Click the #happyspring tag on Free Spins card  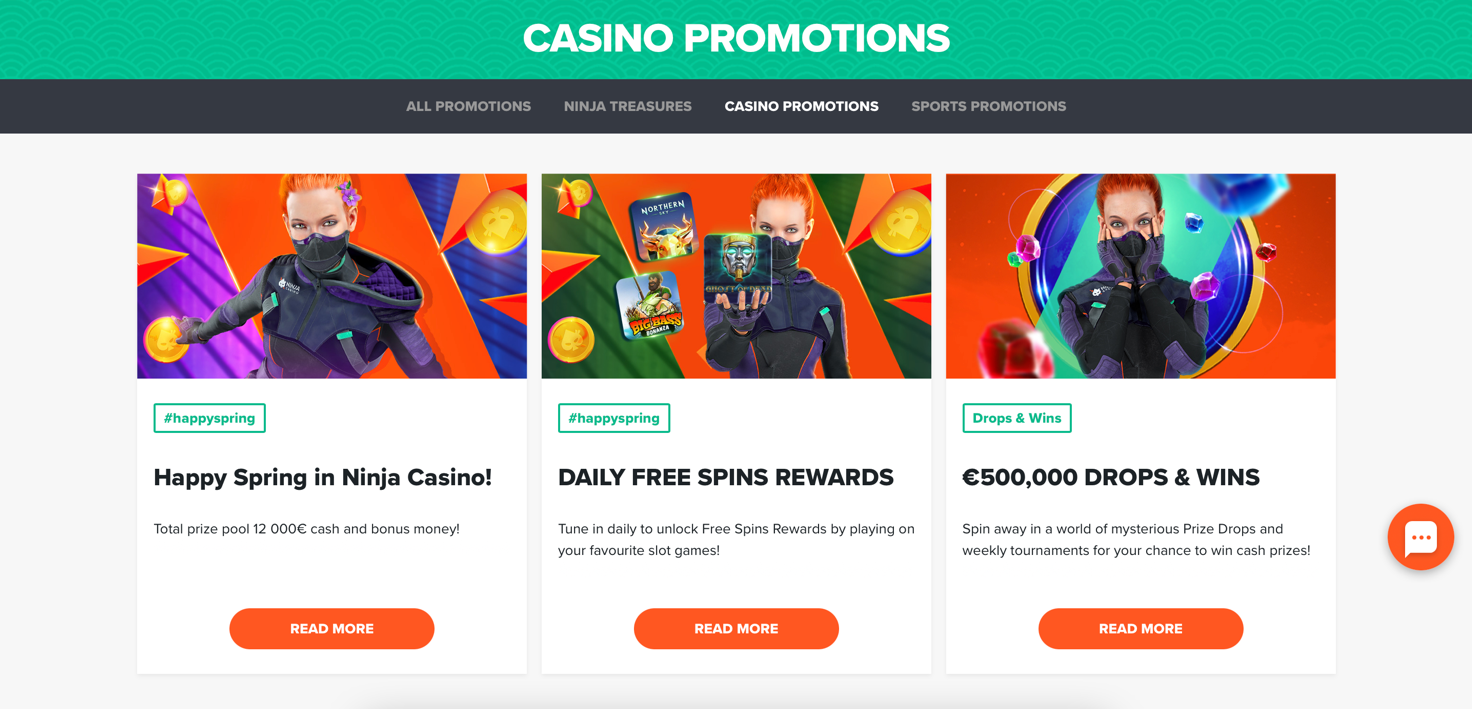click(614, 418)
